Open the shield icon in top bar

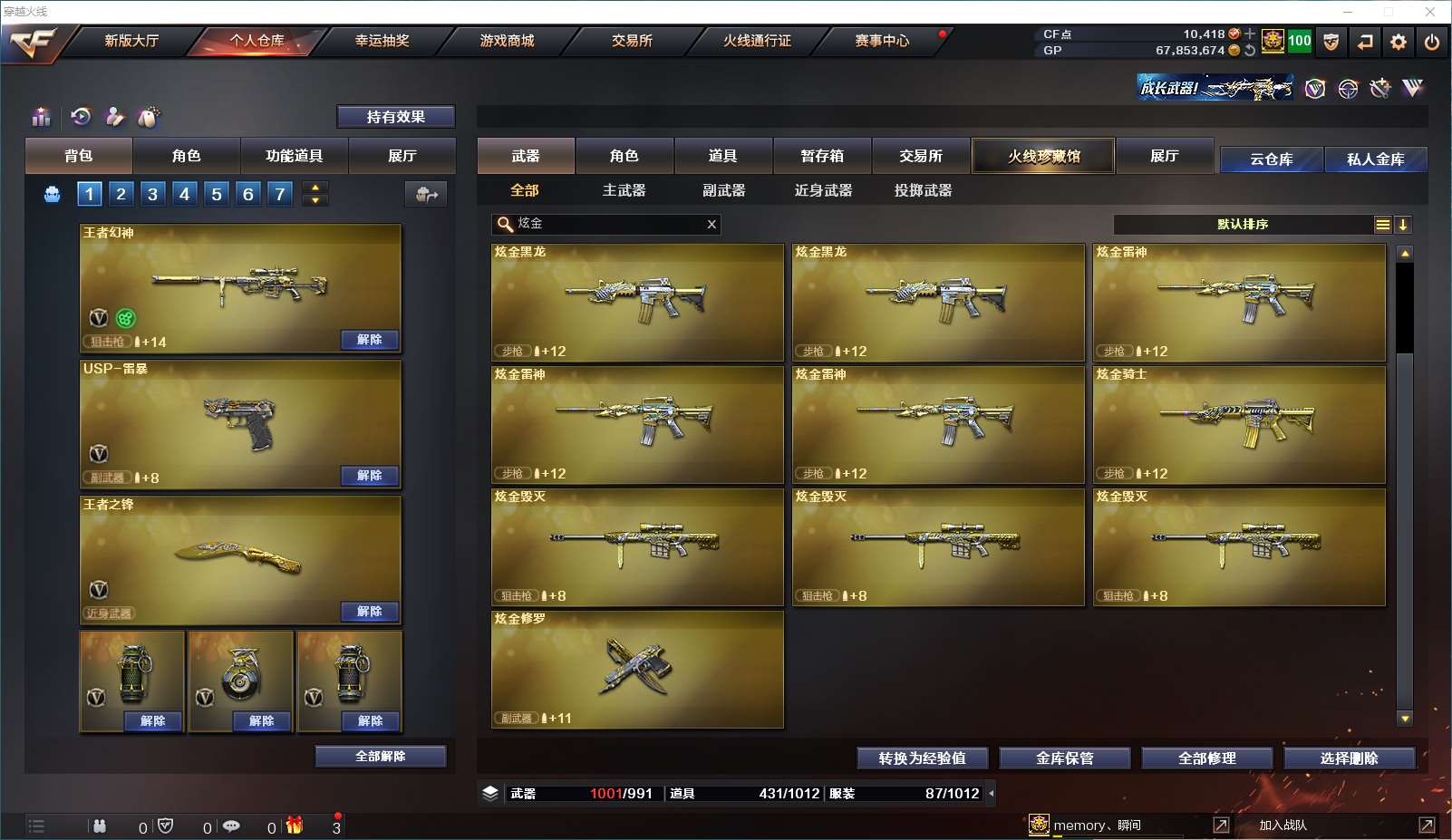pyautogui.click(x=1331, y=42)
